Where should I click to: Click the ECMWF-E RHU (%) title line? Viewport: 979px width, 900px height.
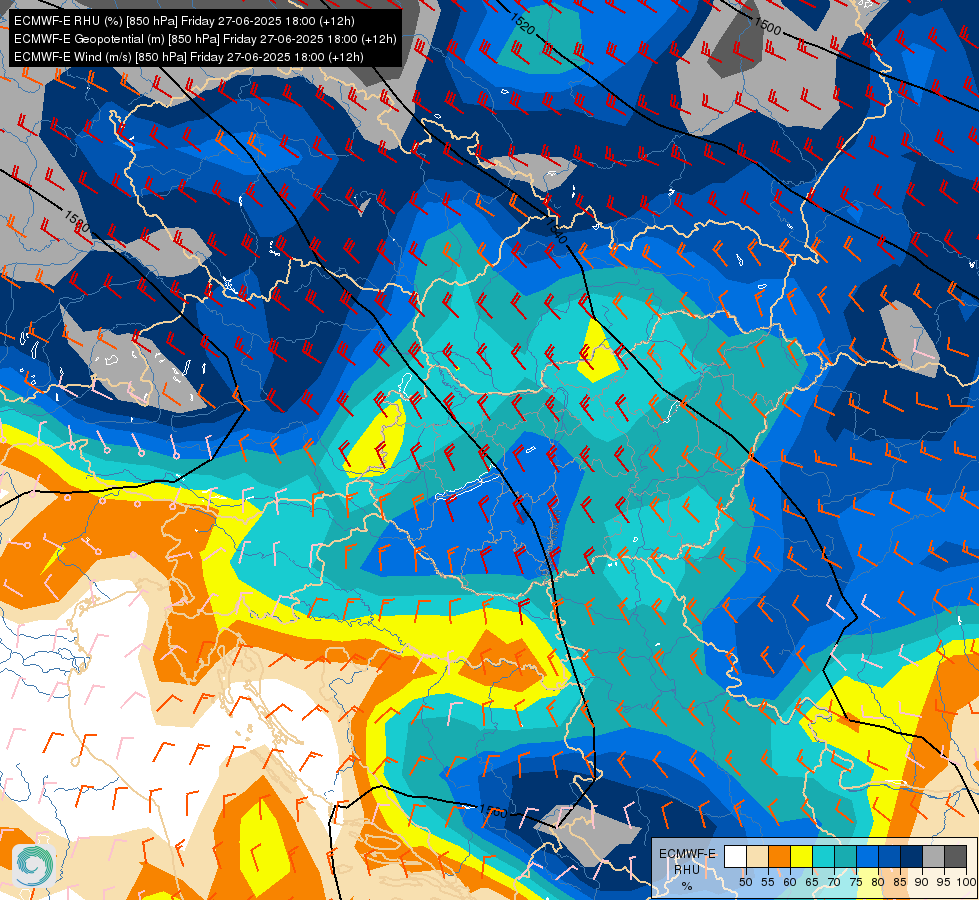pos(184,21)
